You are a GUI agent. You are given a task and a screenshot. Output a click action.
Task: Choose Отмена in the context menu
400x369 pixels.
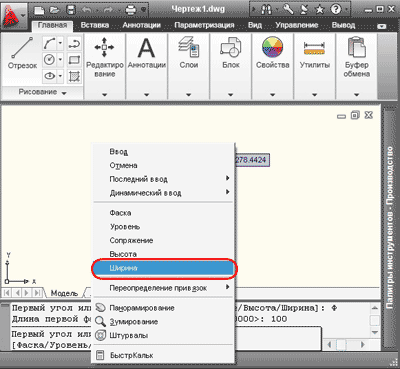163,165
